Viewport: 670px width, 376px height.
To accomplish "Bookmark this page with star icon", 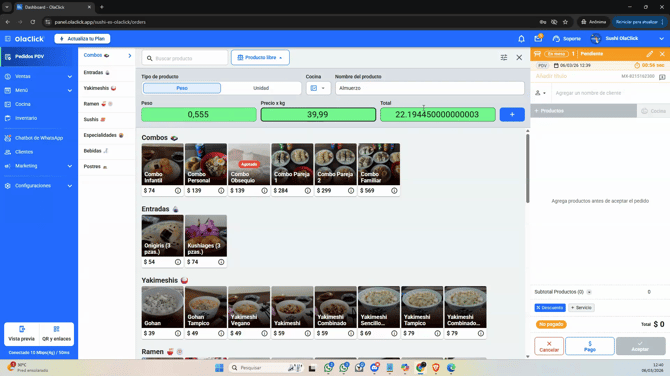I will point(565,22).
